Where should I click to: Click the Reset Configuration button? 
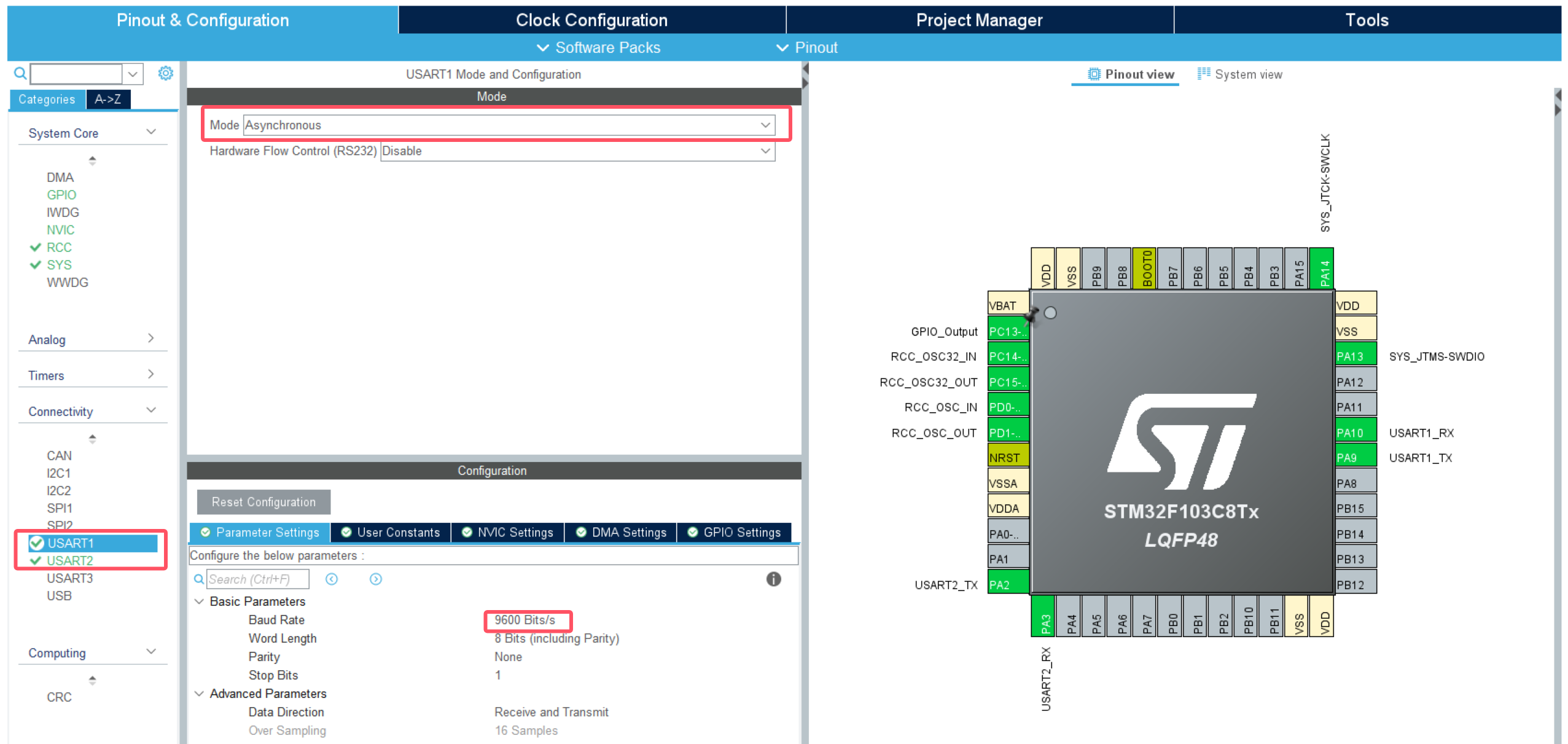point(263,502)
